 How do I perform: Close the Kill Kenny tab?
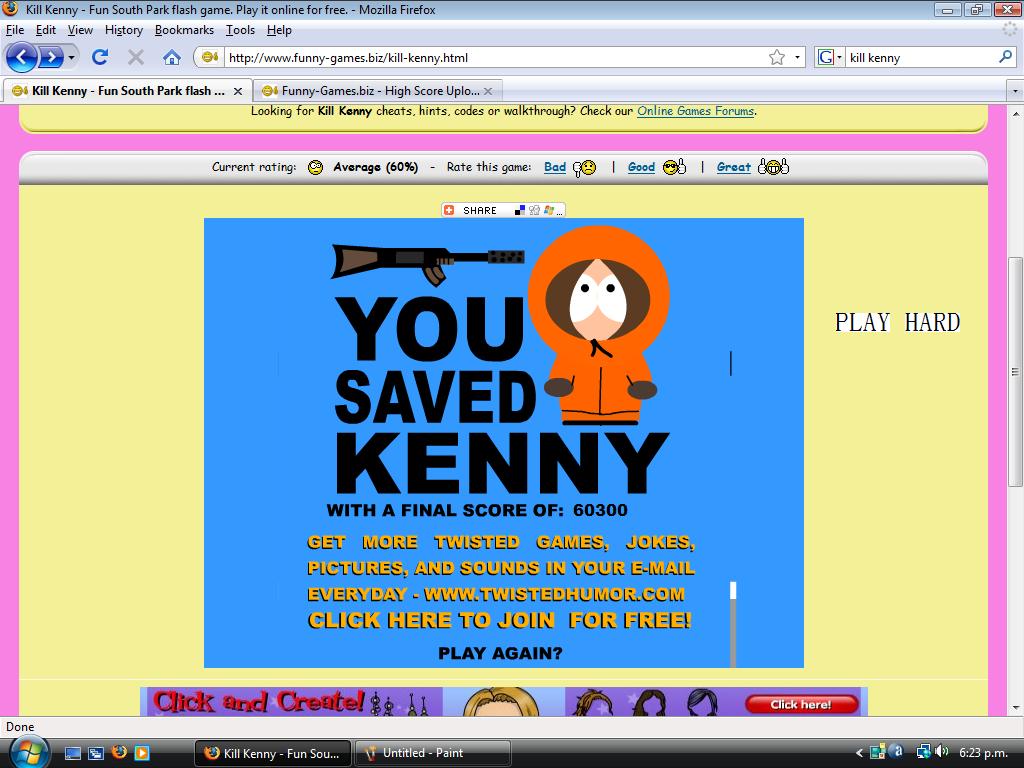238,91
